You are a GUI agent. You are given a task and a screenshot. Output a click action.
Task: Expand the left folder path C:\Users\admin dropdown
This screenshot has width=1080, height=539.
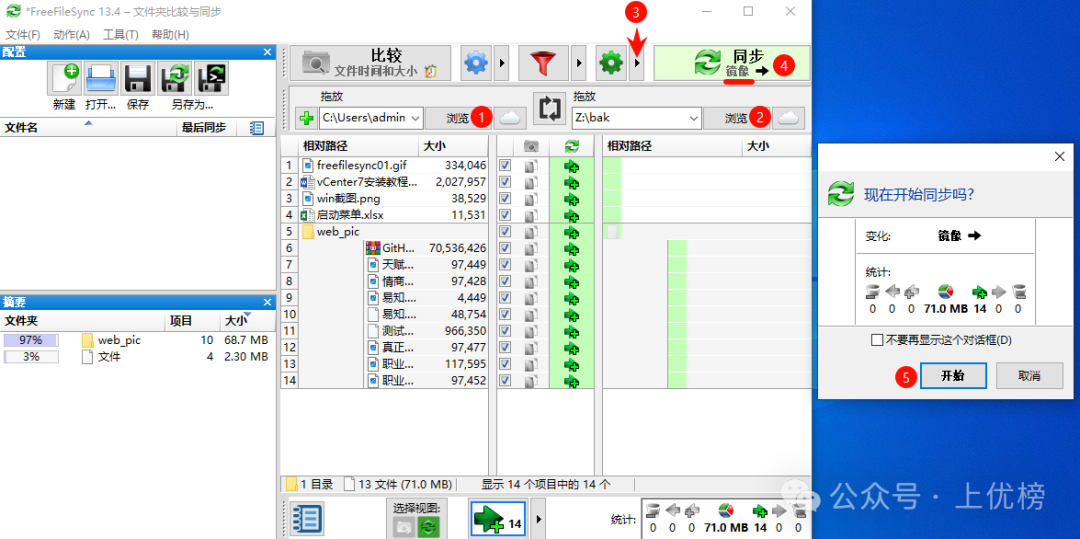pos(415,118)
